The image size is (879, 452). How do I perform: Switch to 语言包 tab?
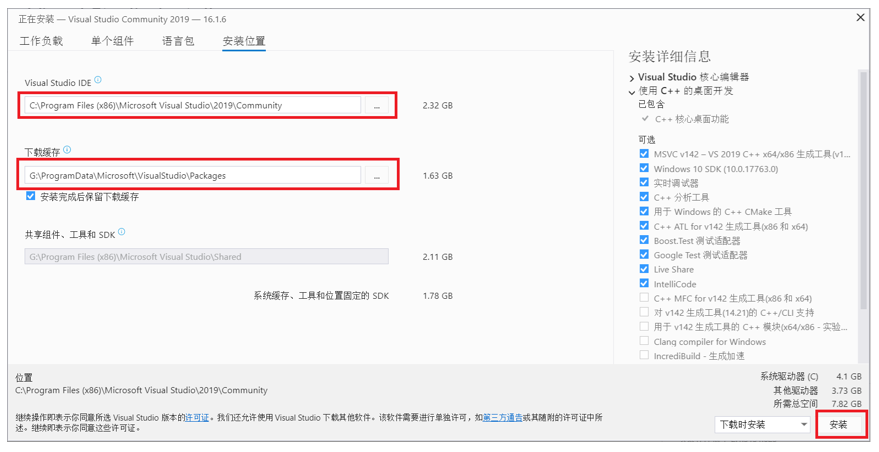point(178,41)
